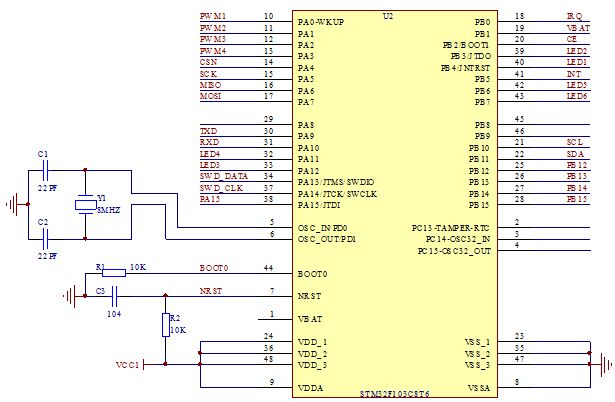Select resistor R2 symbol
This screenshot has width=615, height=402.
(166, 325)
